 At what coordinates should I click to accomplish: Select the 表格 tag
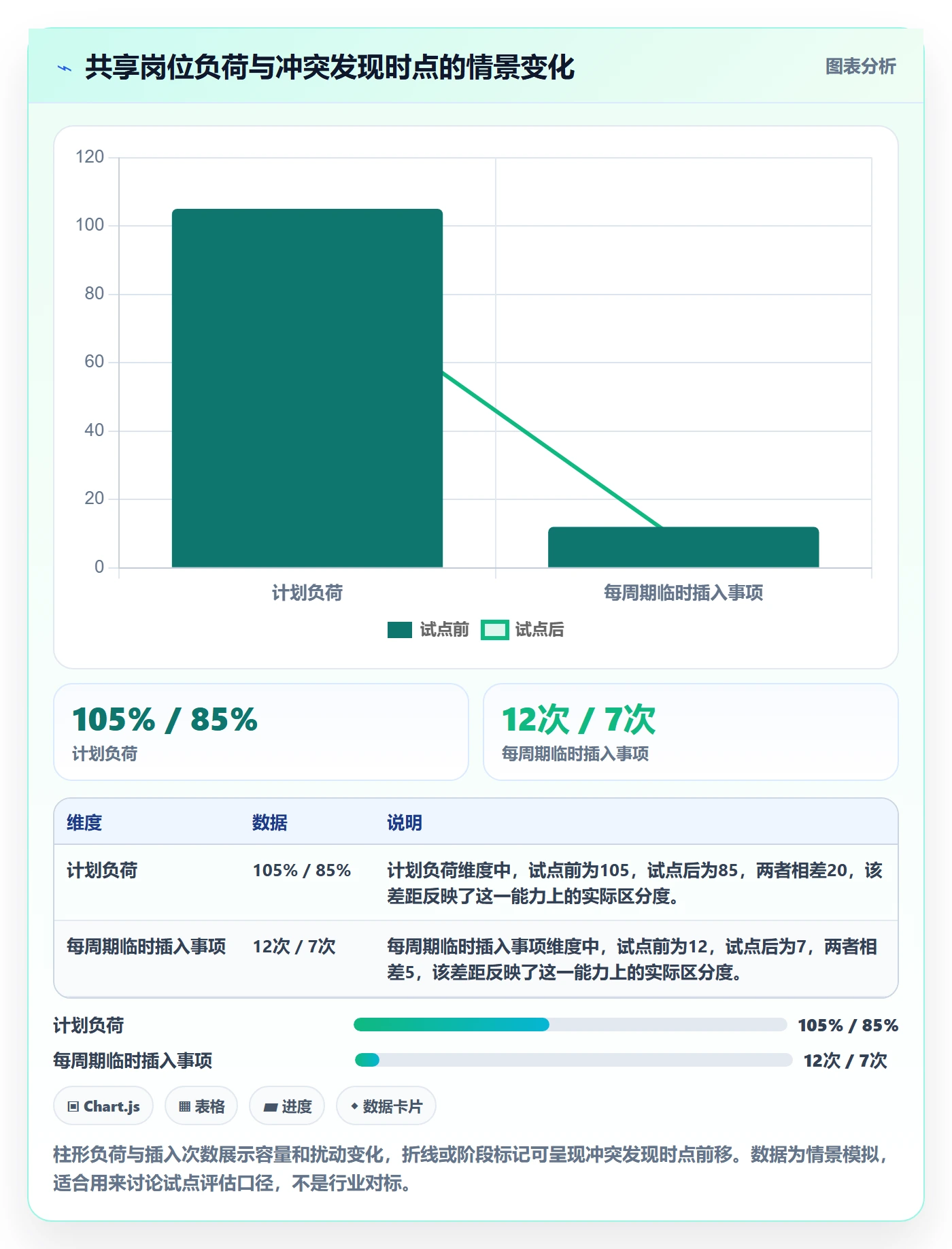(x=201, y=1106)
